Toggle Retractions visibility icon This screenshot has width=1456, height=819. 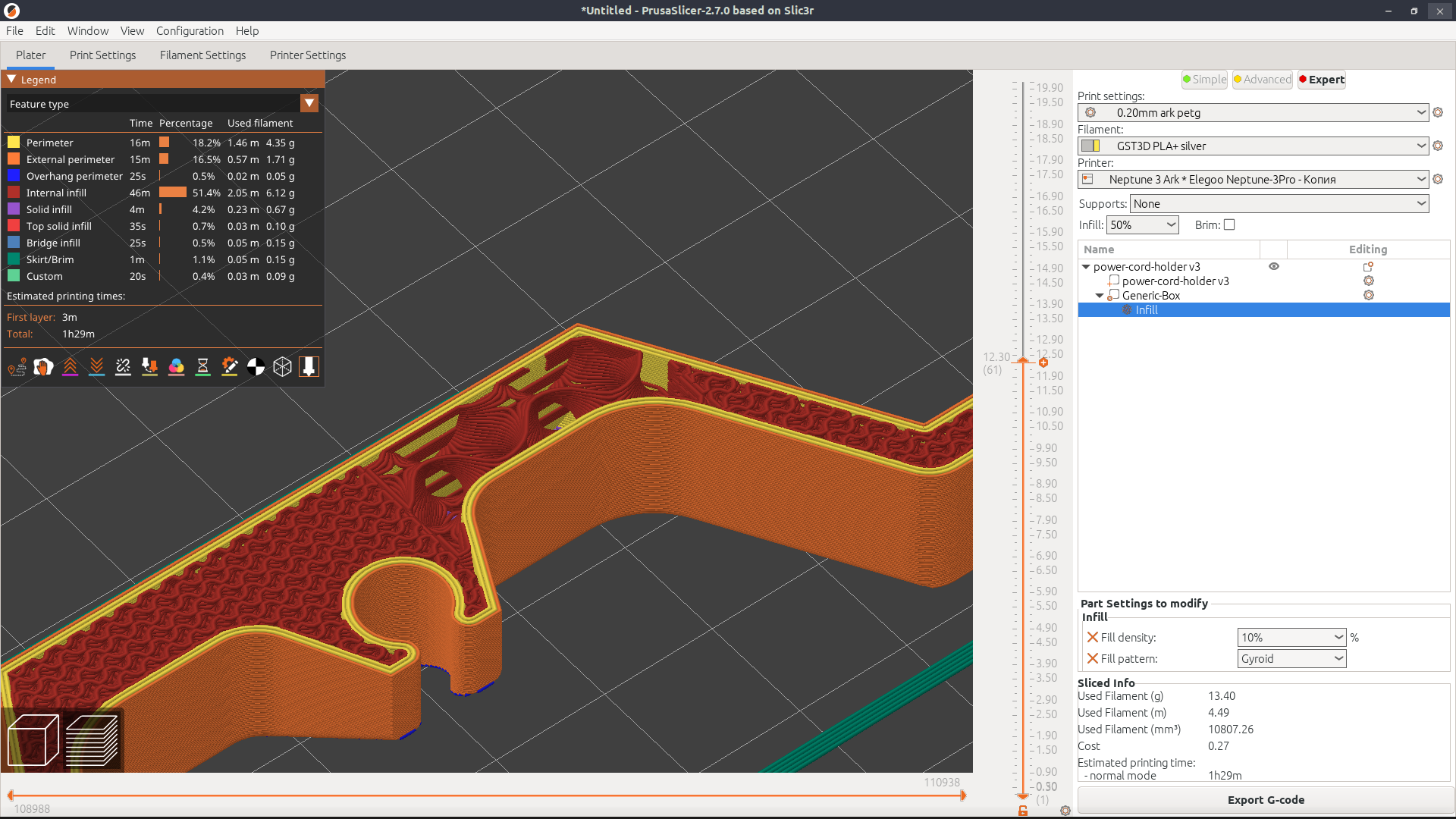[70, 367]
